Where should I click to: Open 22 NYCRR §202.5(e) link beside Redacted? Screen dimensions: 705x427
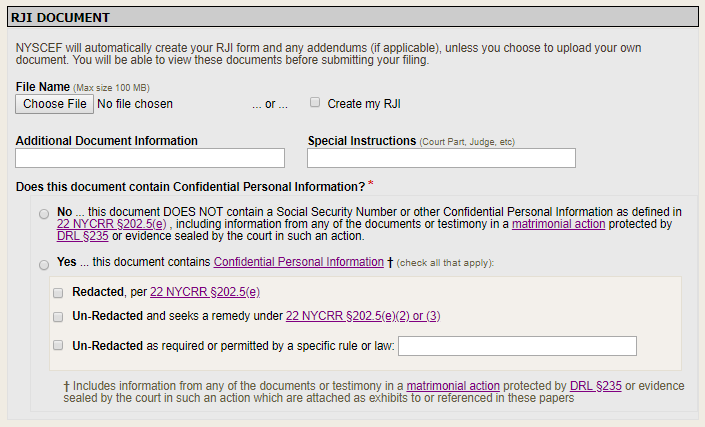pos(205,291)
